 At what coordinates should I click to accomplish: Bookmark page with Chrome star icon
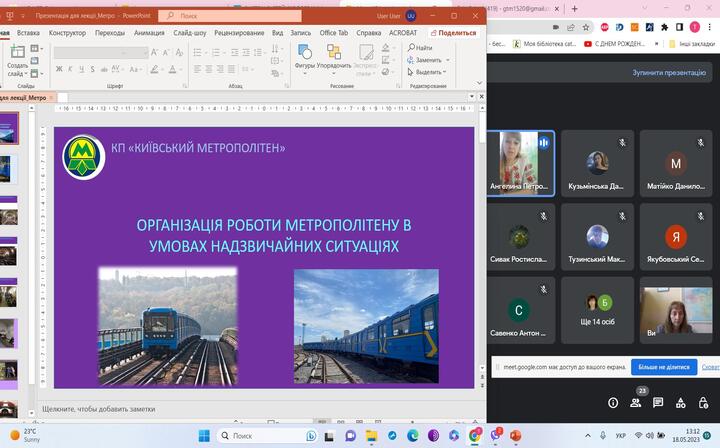point(585,28)
